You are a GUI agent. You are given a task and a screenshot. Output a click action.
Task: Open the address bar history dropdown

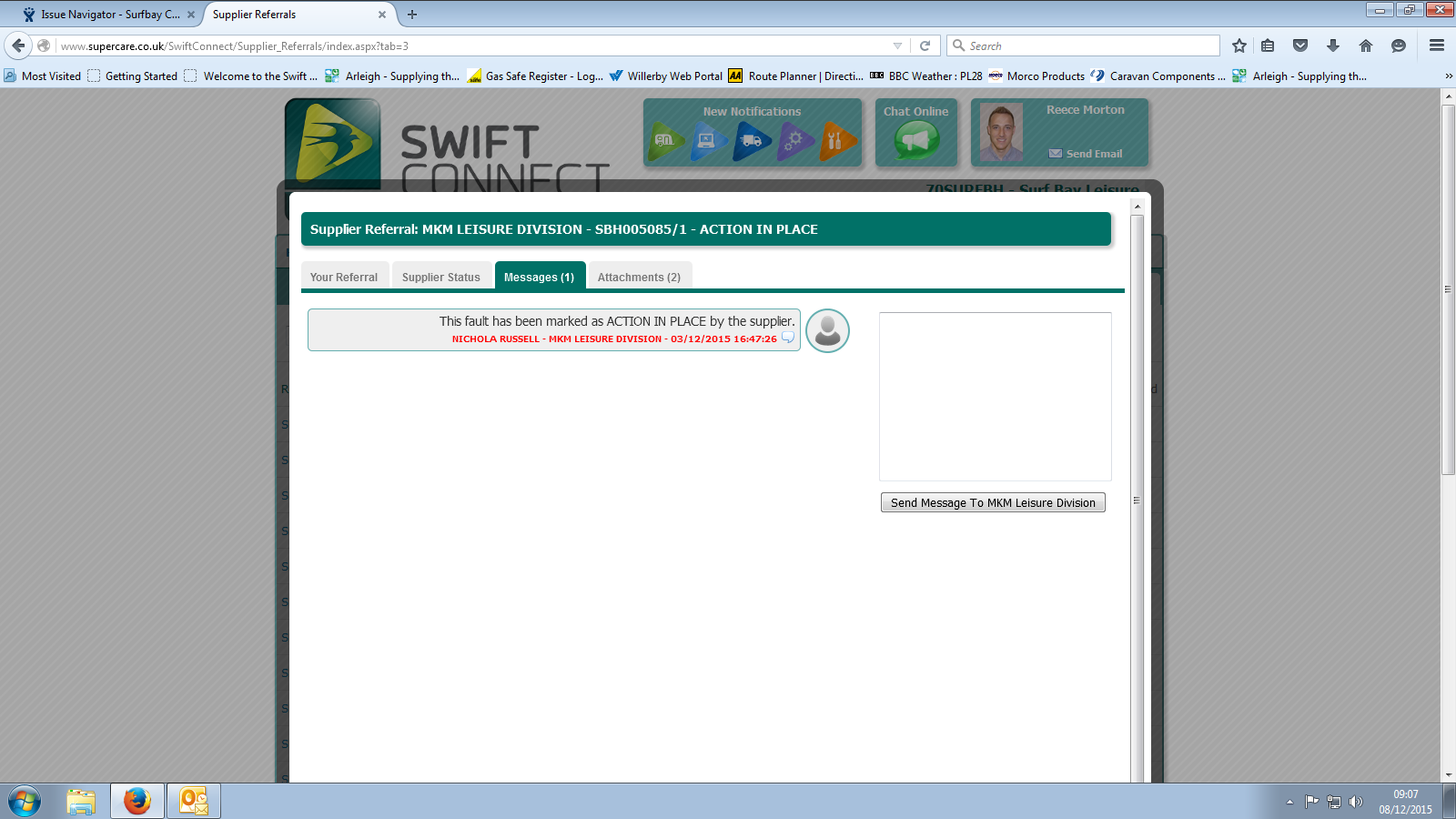[x=898, y=45]
